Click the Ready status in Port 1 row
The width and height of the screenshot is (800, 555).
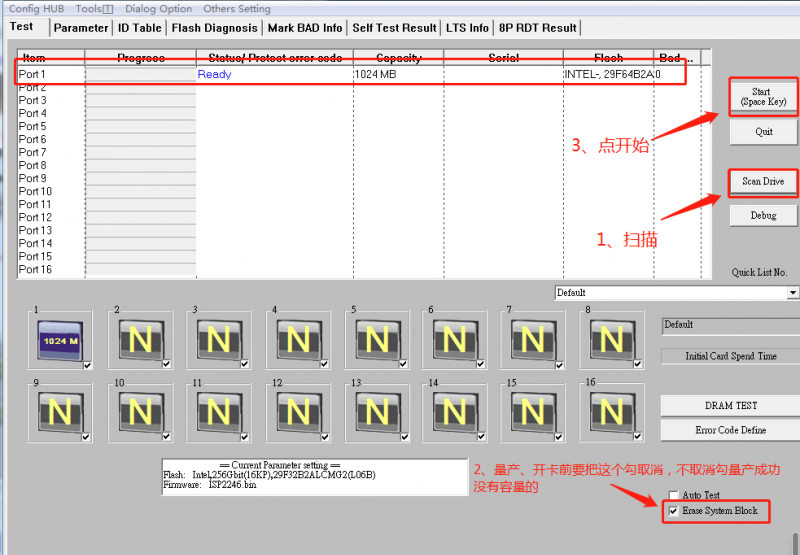click(x=214, y=74)
